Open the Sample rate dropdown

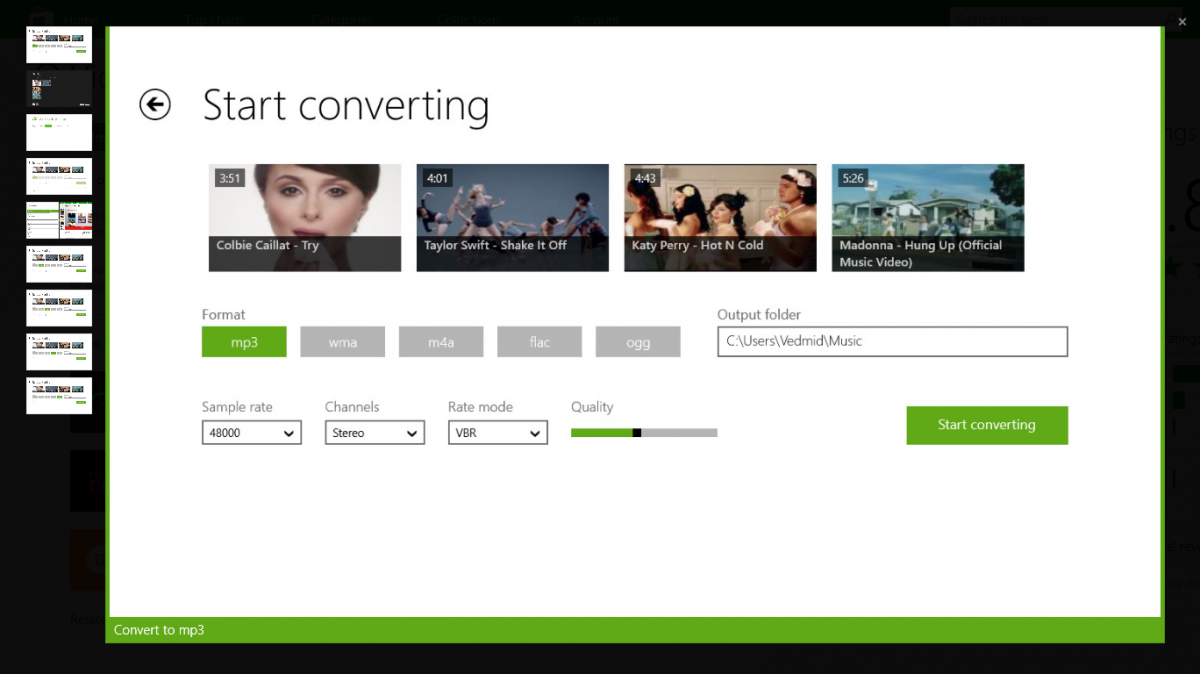tap(251, 433)
